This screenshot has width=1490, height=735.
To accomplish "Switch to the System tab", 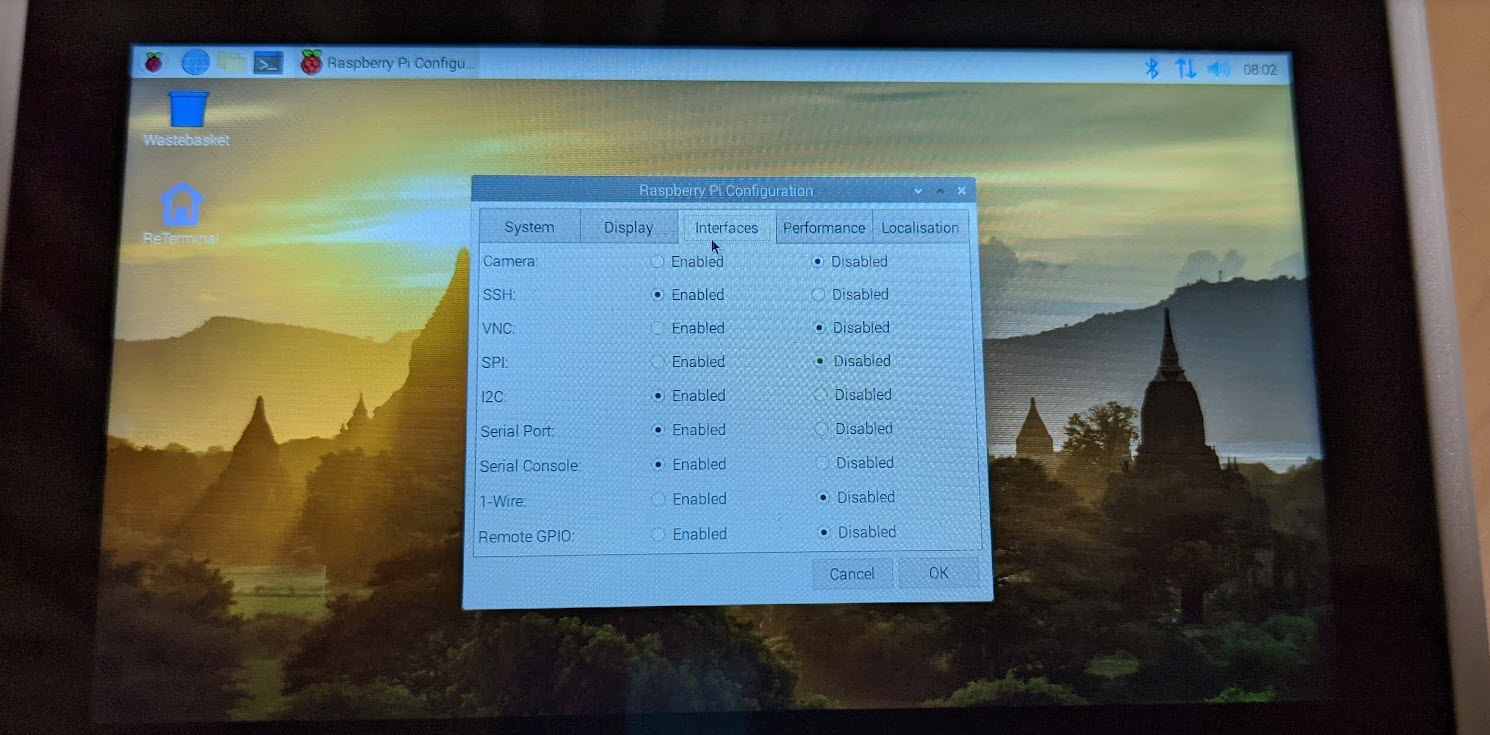I will 529,227.
